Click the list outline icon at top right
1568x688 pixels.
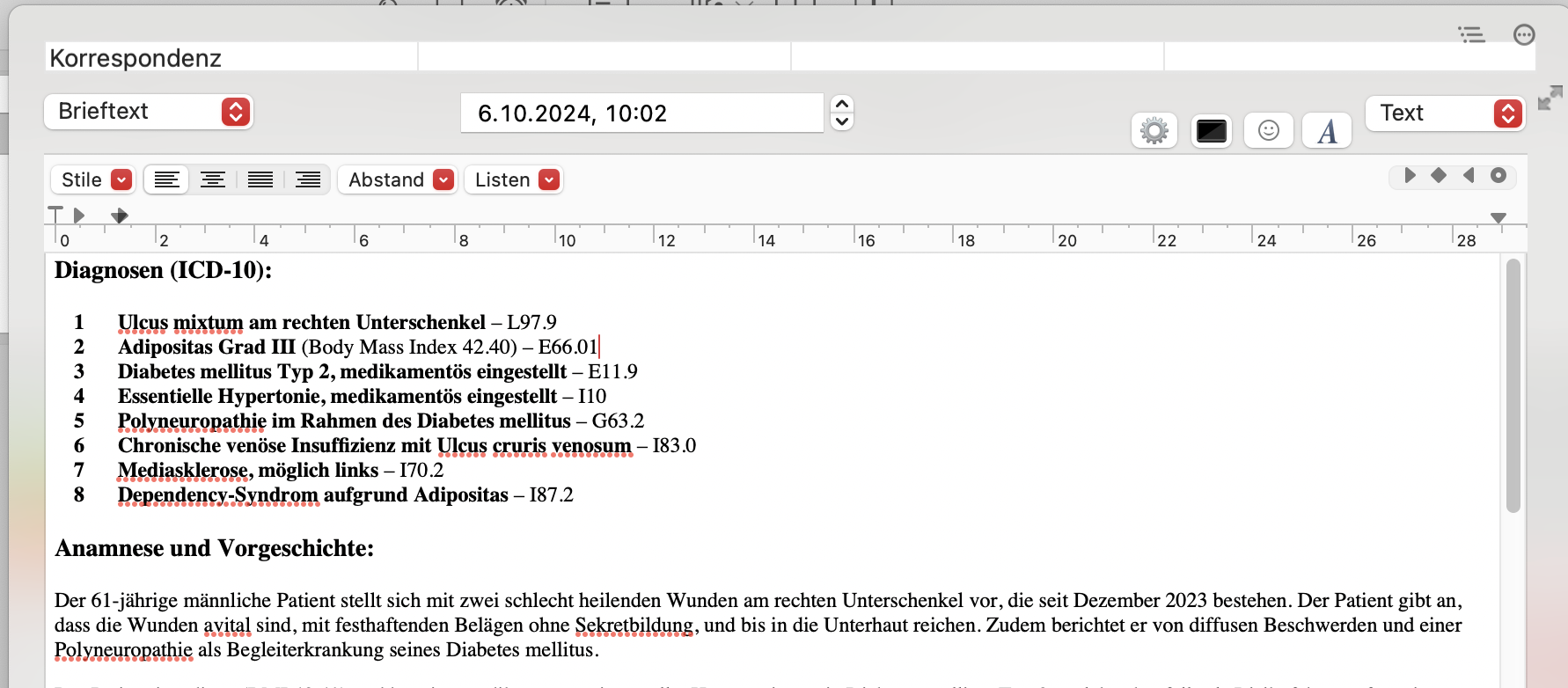pyautogui.click(x=1471, y=34)
